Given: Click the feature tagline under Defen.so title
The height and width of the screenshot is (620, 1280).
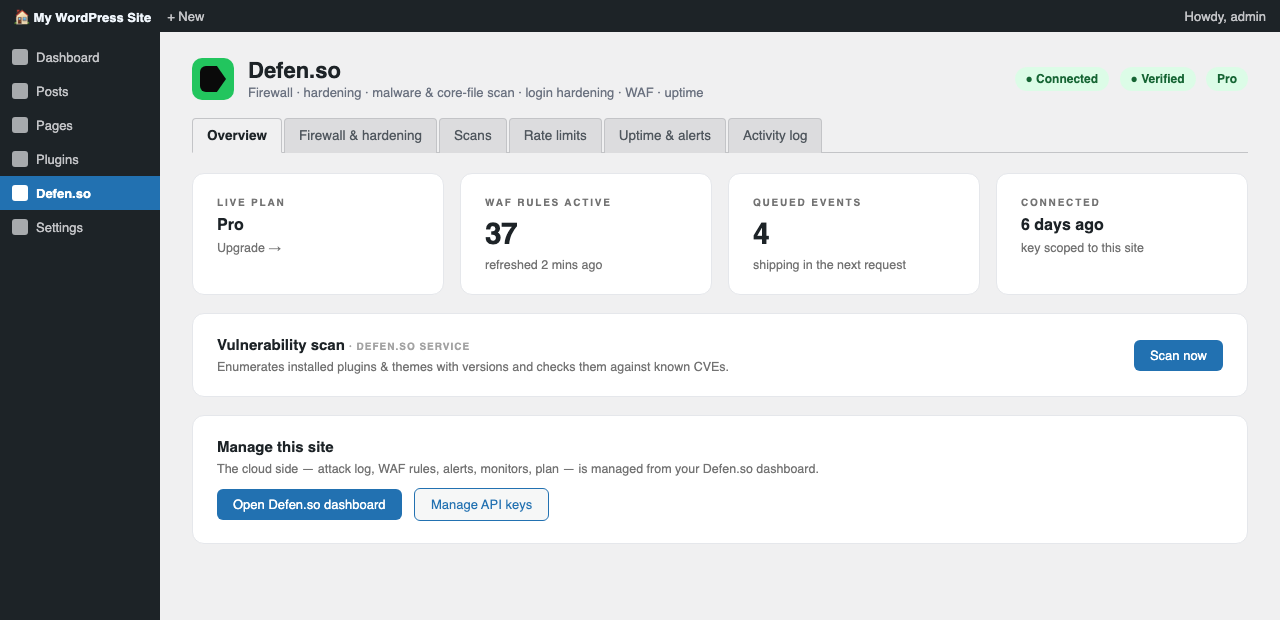Looking at the screenshot, I should tap(475, 93).
